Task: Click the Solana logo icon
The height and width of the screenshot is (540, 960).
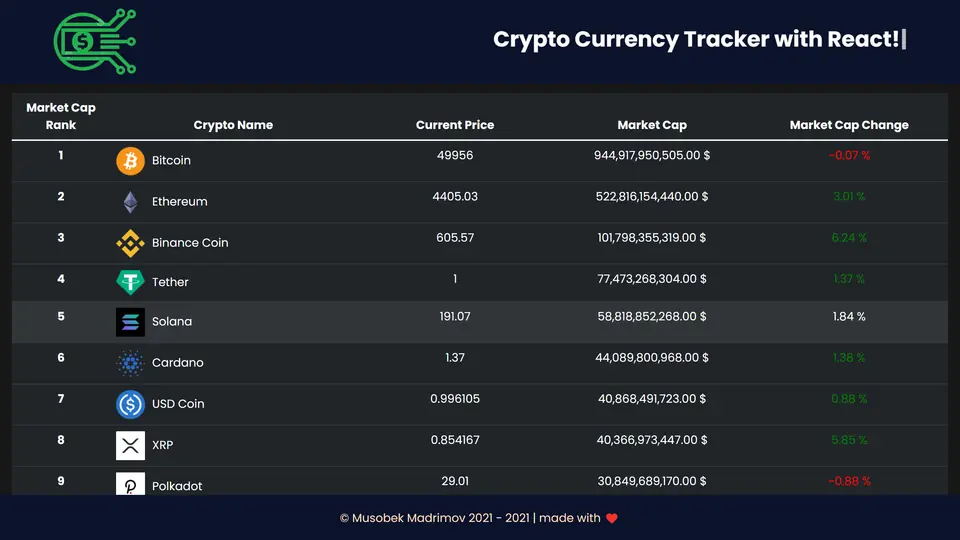Action: (130, 322)
